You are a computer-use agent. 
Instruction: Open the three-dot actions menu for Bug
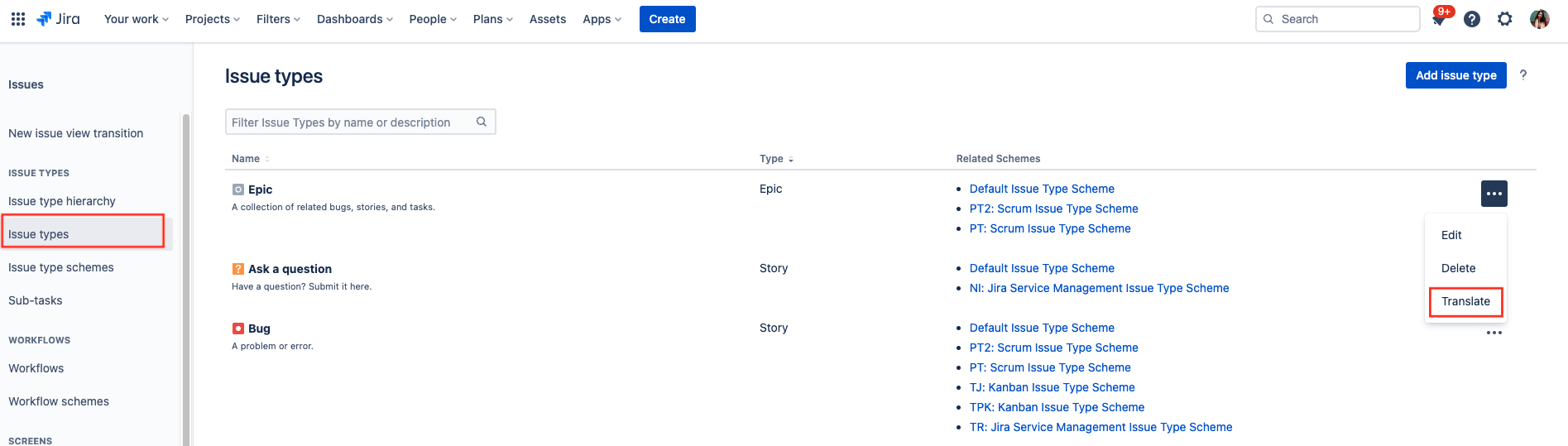(1494, 333)
